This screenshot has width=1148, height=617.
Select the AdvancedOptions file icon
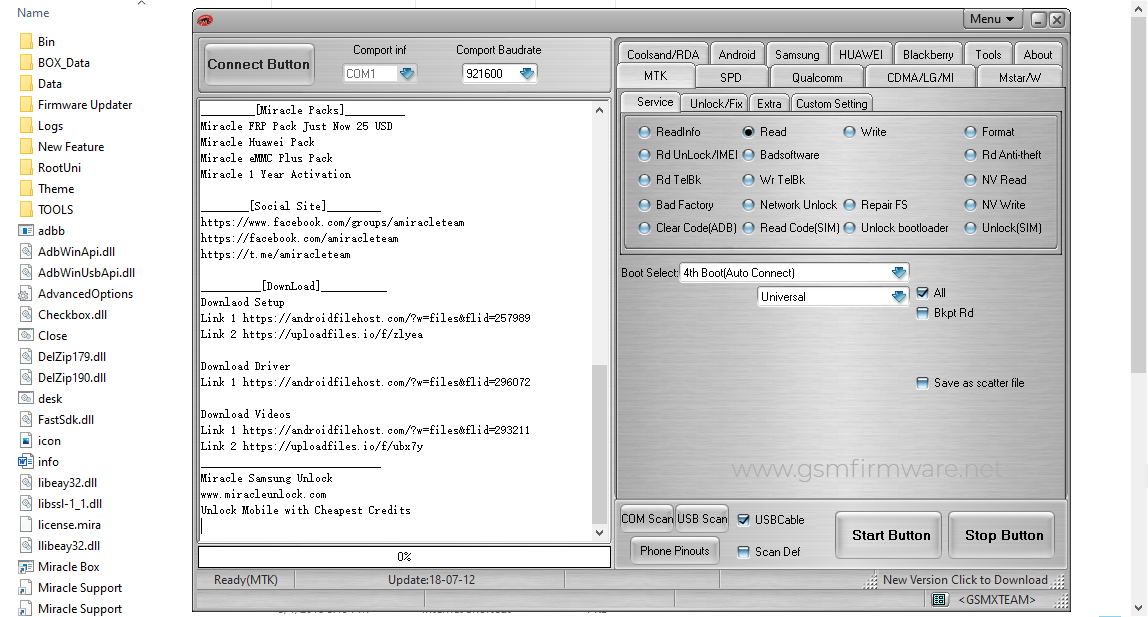tap(26, 293)
